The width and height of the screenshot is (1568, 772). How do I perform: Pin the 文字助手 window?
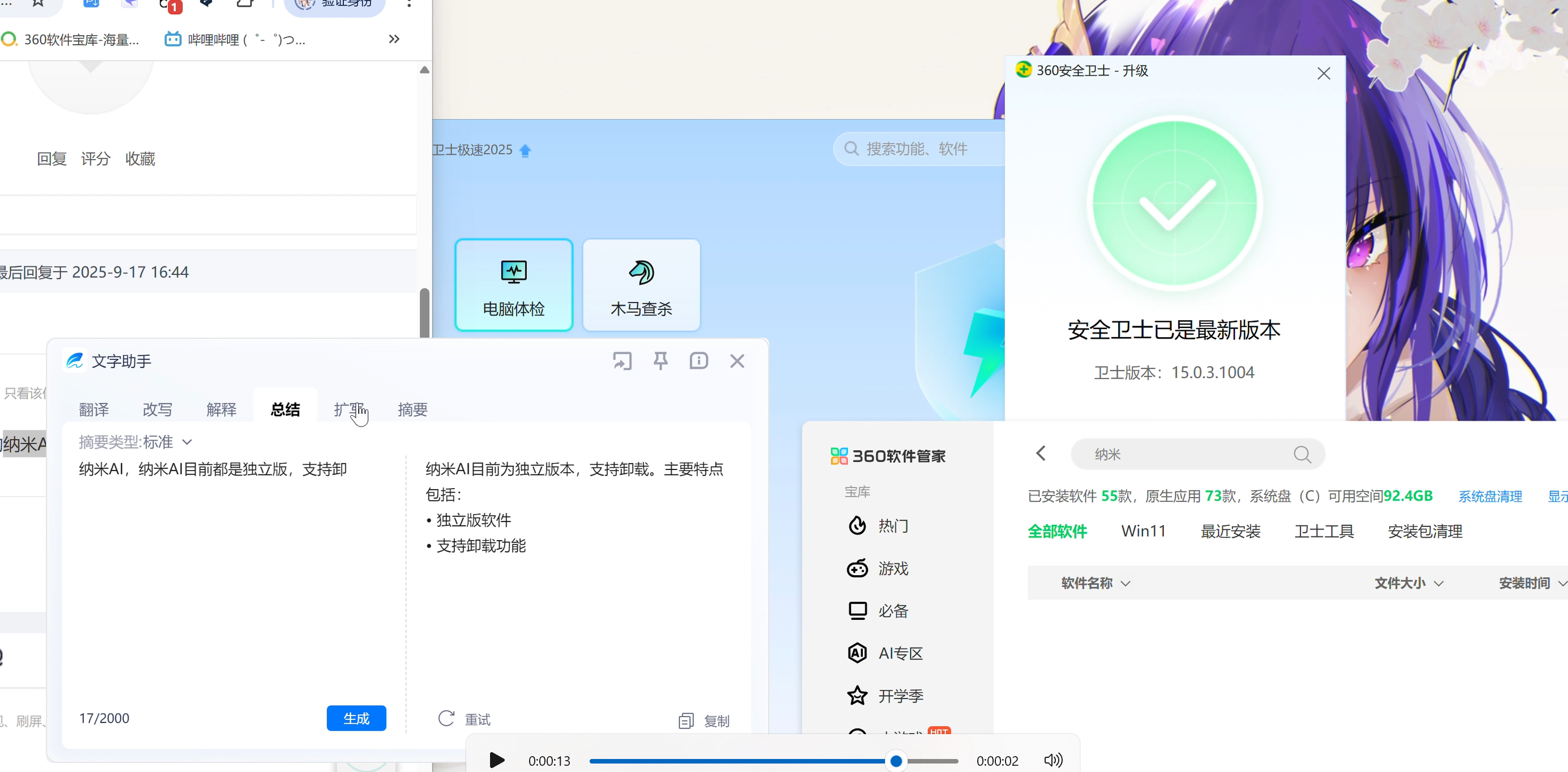tap(660, 361)
